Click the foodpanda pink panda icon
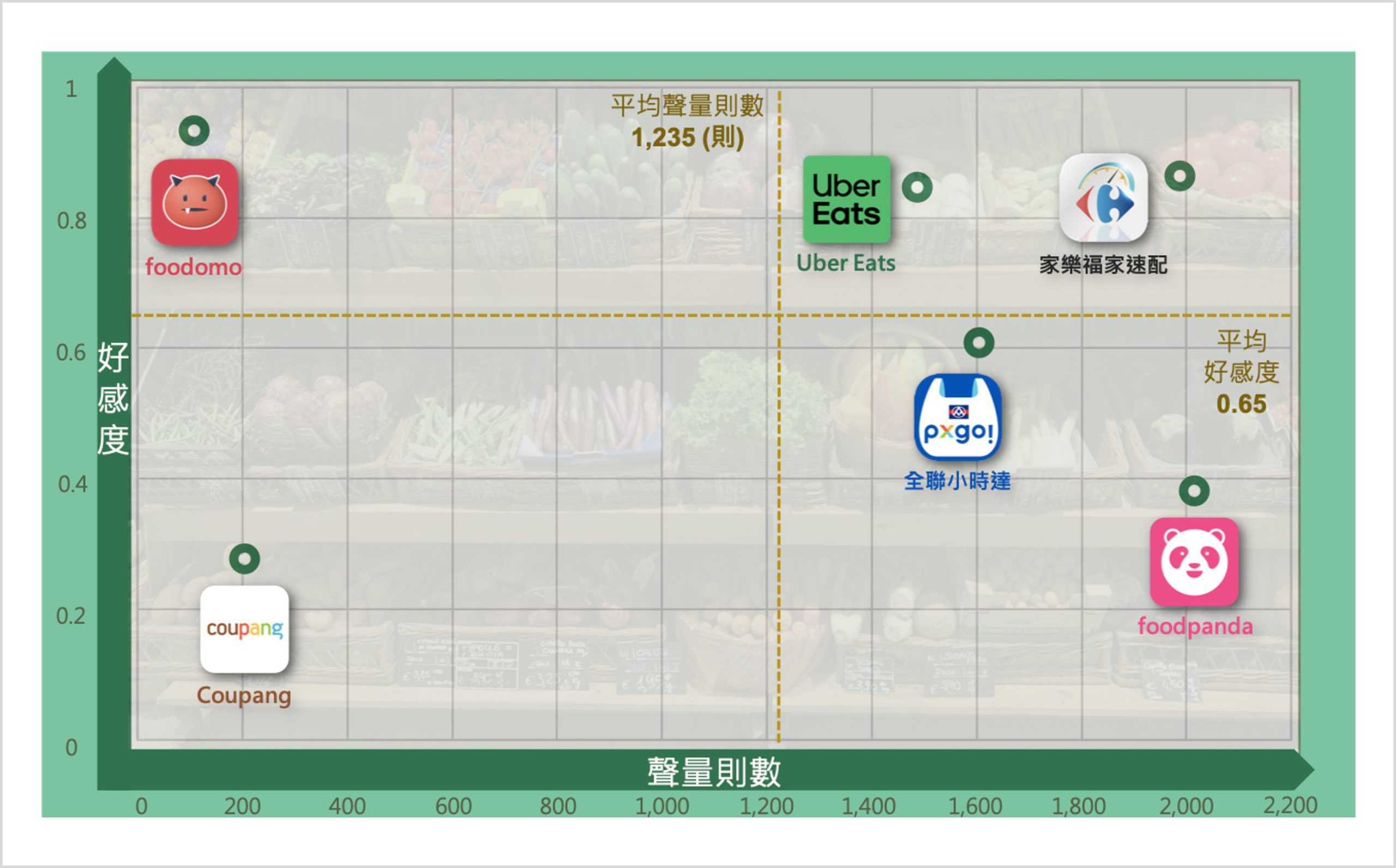 pyautogui.click(x=1194, y=562)
